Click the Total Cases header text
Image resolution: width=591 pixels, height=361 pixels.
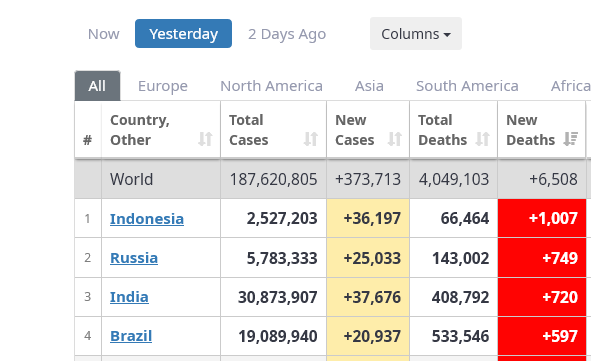tap(249, 130)
